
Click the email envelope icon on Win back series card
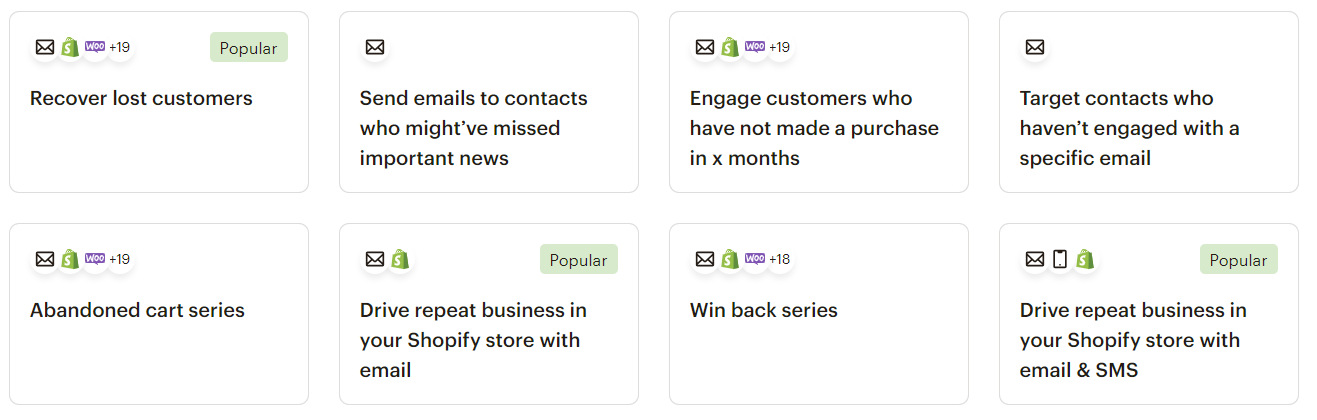[x=705, y=259]
